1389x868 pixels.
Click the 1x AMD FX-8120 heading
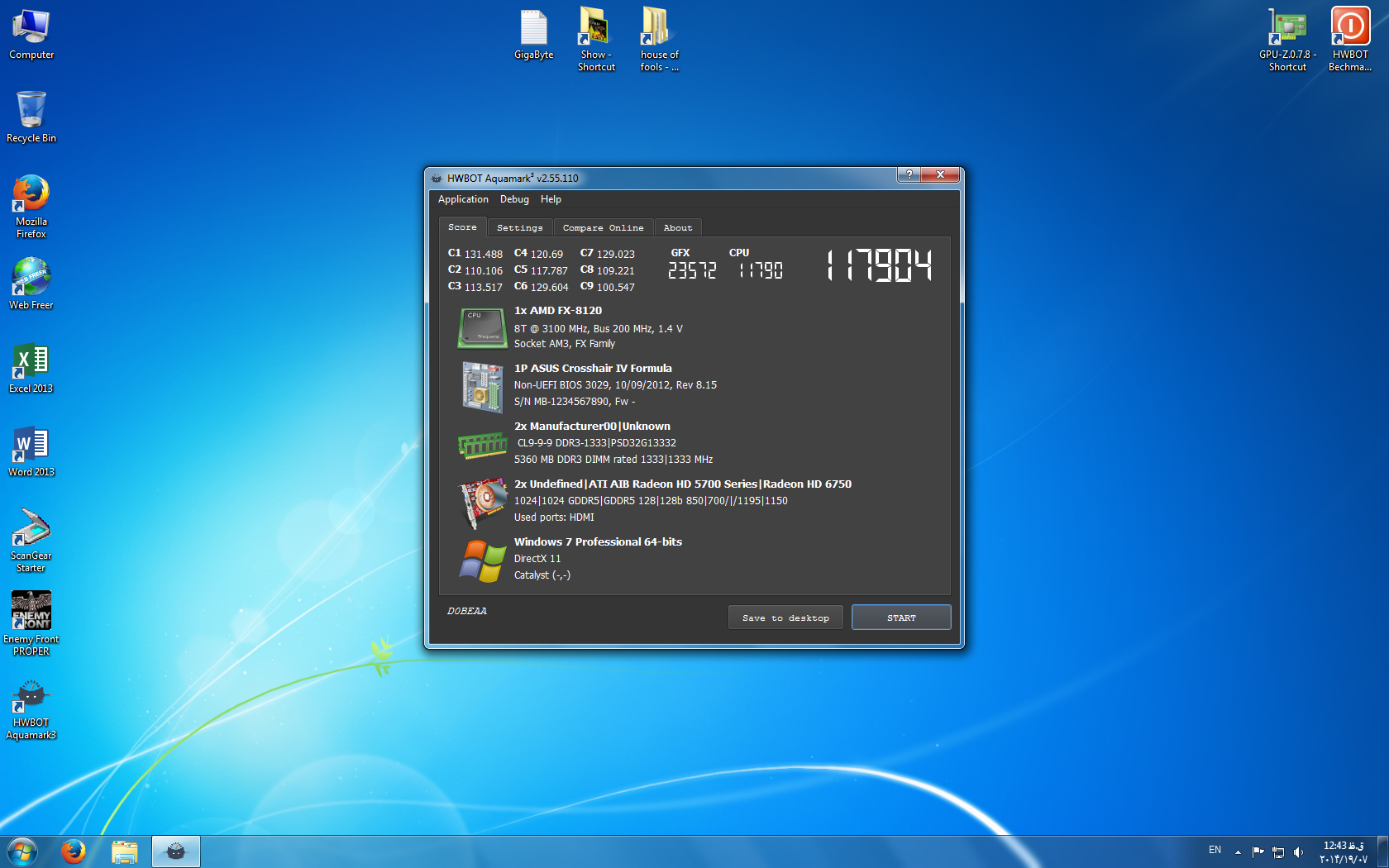coord(558,311)
